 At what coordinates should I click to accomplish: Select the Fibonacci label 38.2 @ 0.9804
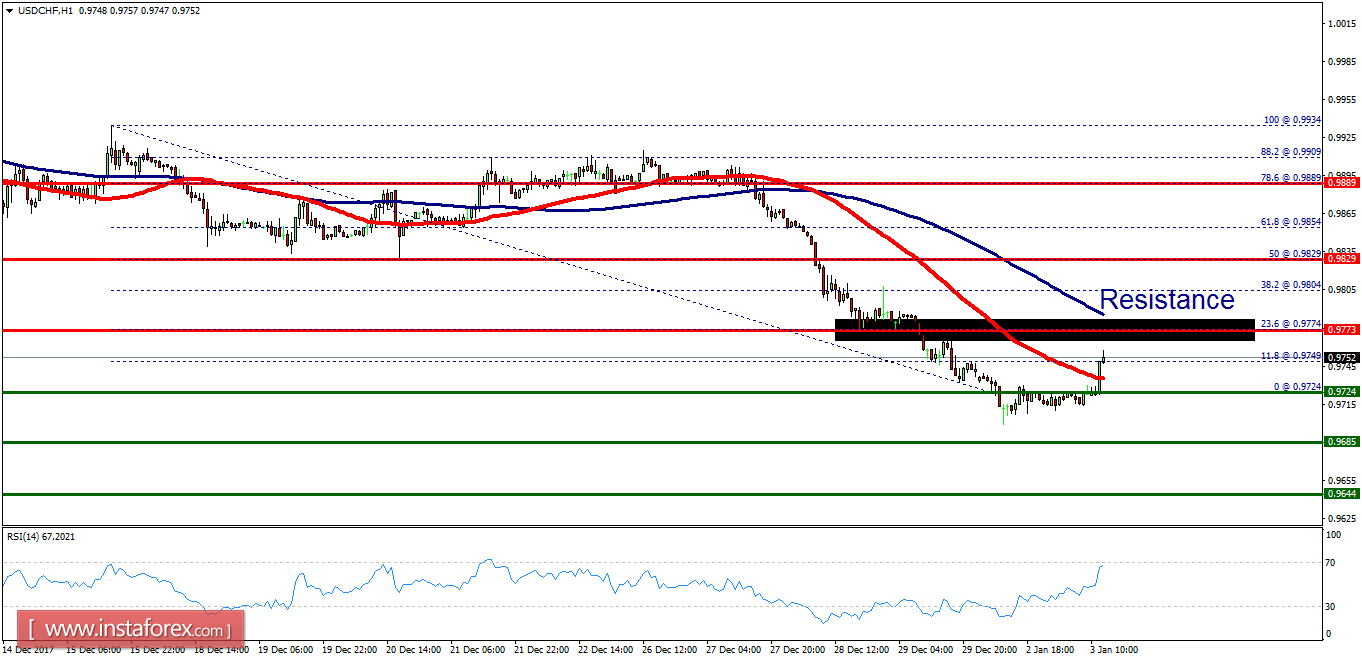(x=1291, y=284)
